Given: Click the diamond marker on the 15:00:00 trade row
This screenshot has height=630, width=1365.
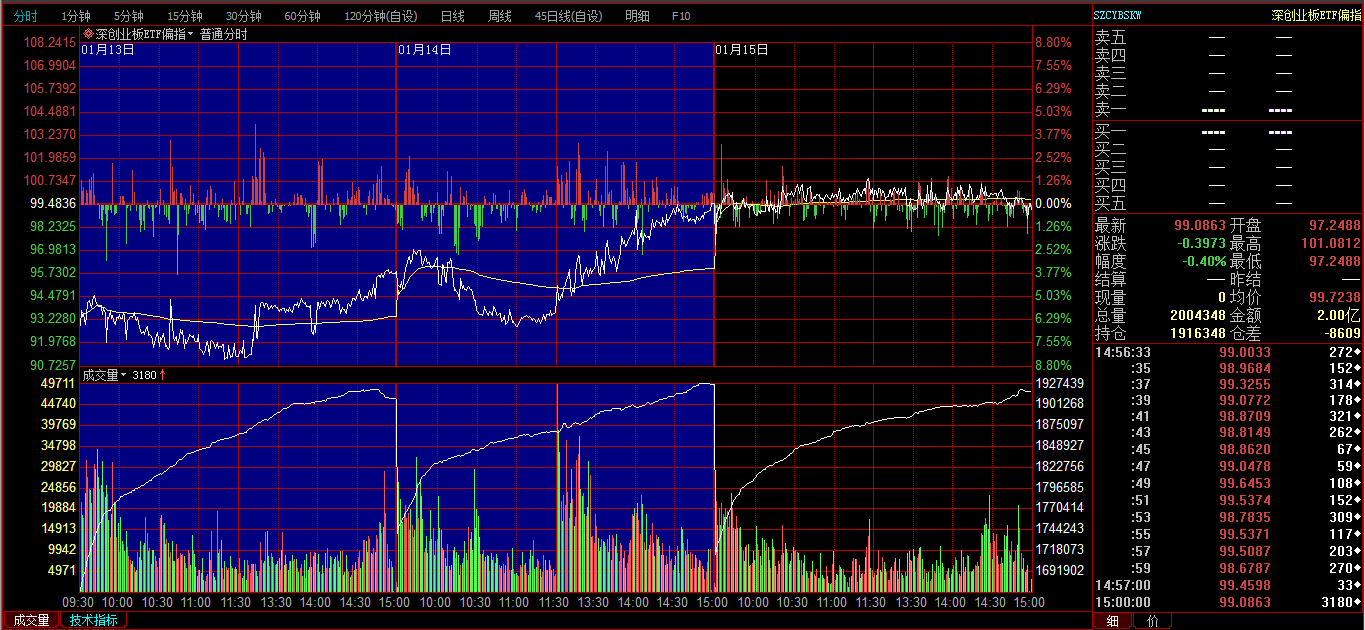Looking at the screenshot, I should click(x=1357, y=603).
